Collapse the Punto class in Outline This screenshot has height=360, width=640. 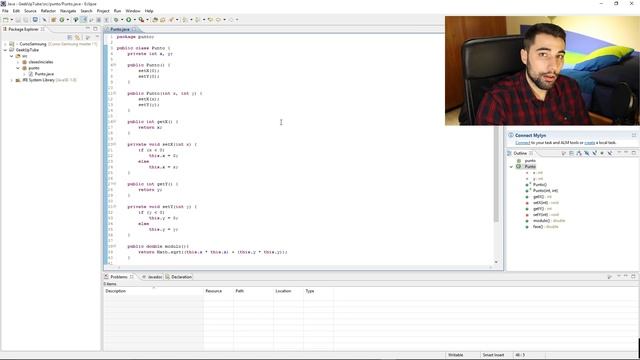[x=511, y=167]
